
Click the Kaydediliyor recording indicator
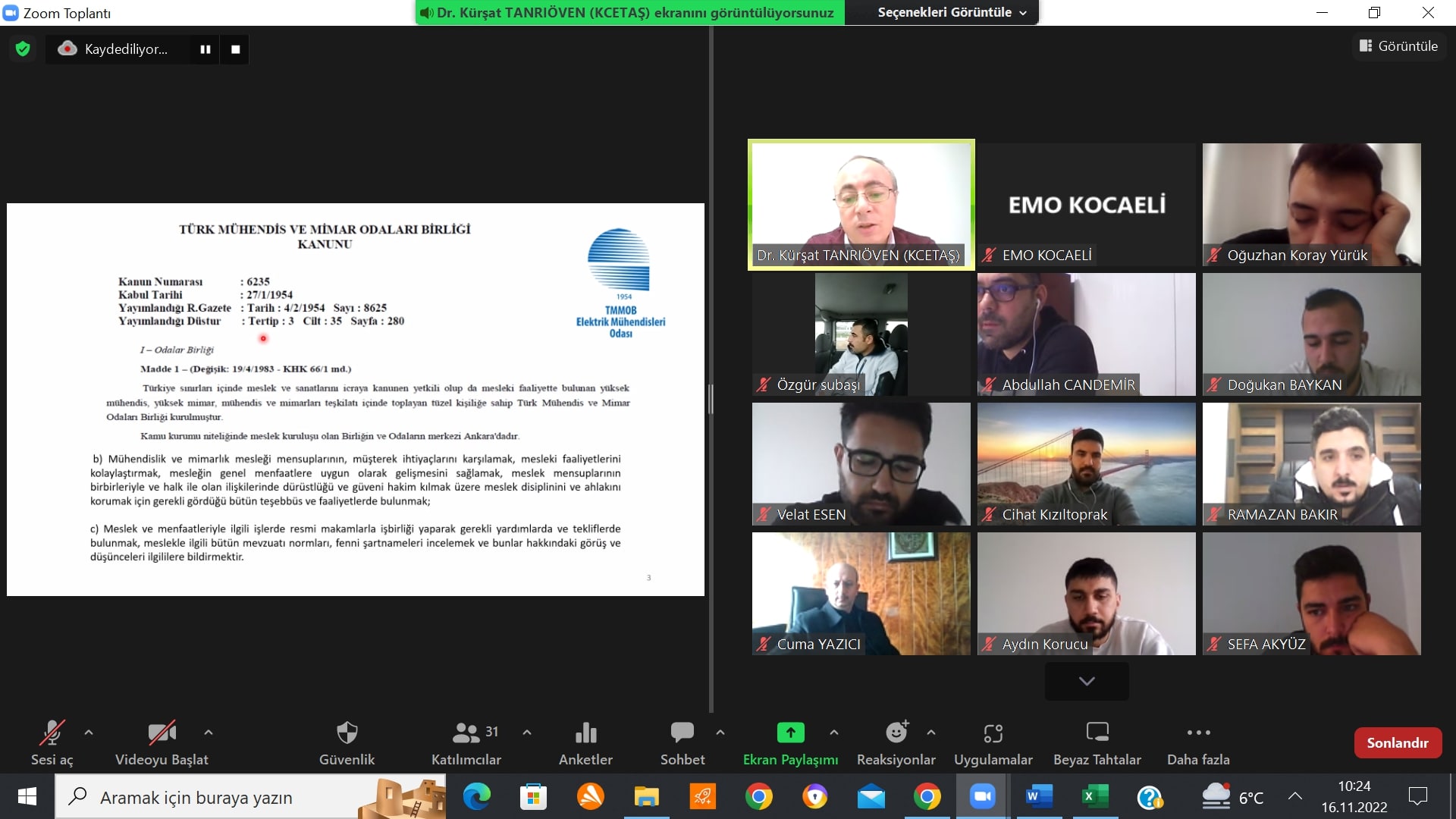click(114, 49)
